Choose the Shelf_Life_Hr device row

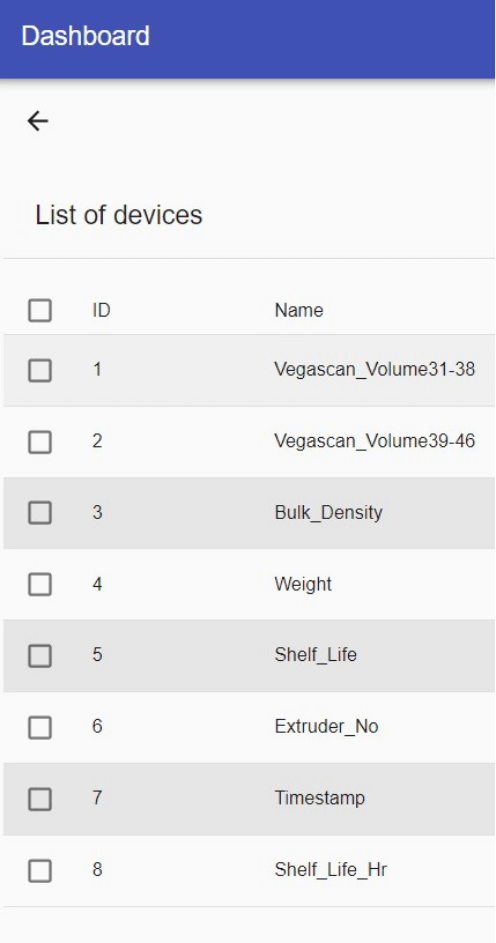249,870
